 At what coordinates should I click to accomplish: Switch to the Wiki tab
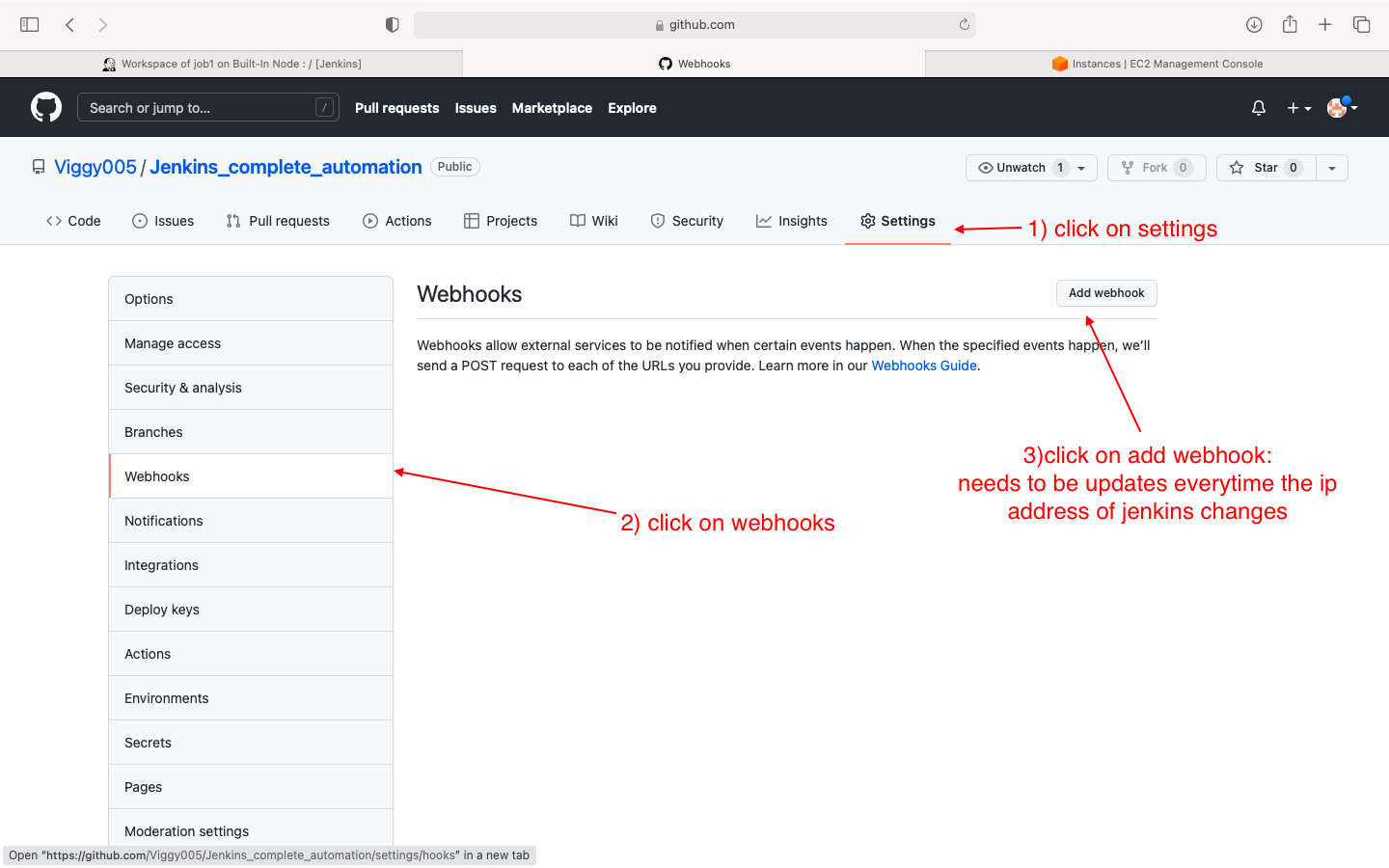(594, 221)
